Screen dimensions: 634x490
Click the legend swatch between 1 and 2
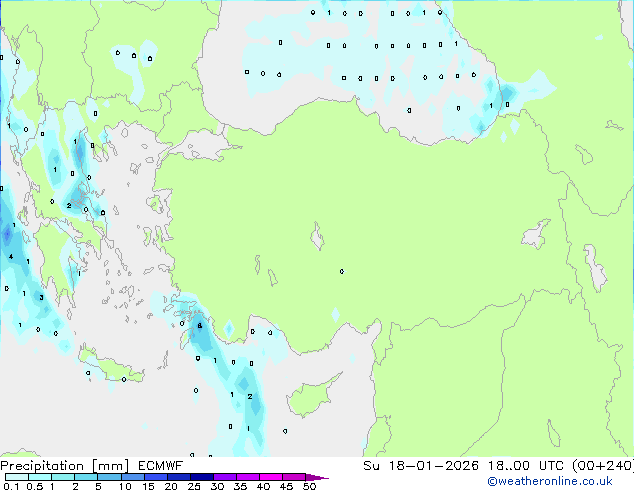[63, 477]
